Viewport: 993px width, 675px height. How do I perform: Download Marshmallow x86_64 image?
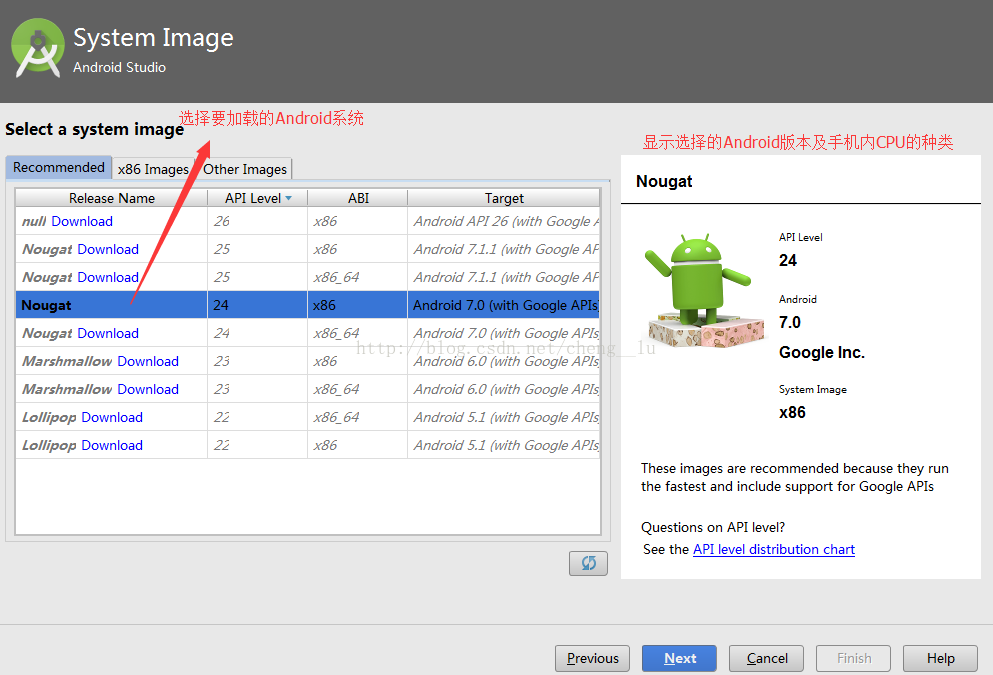tap(148, 389)
